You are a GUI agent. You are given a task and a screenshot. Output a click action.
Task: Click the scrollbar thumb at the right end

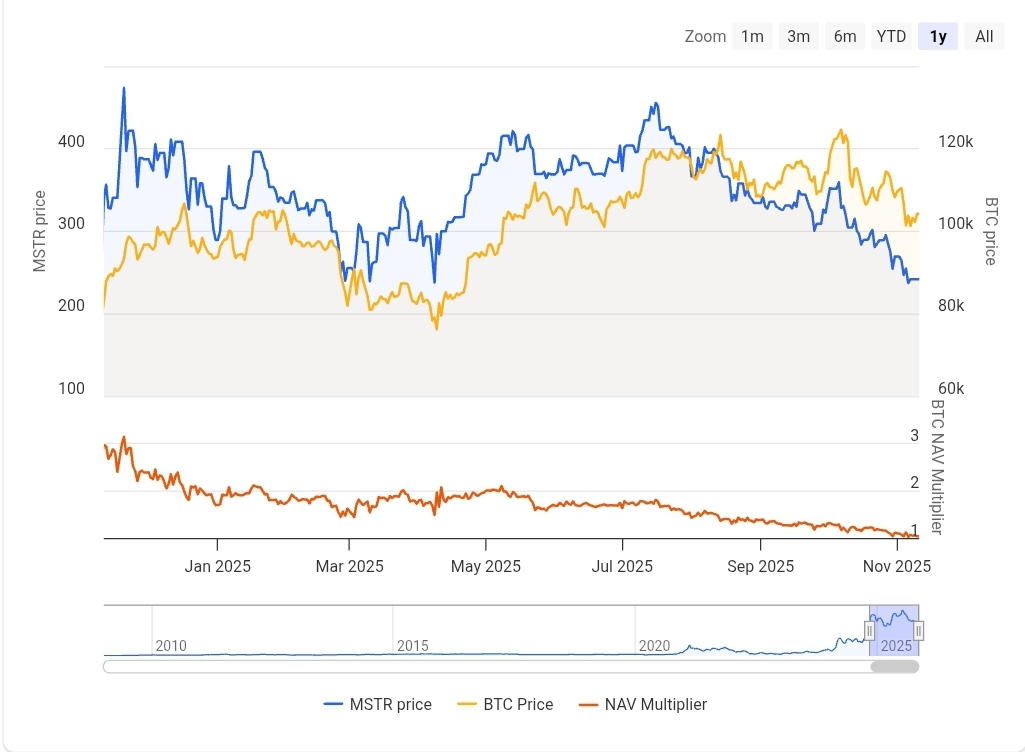[x=895, y=665]
